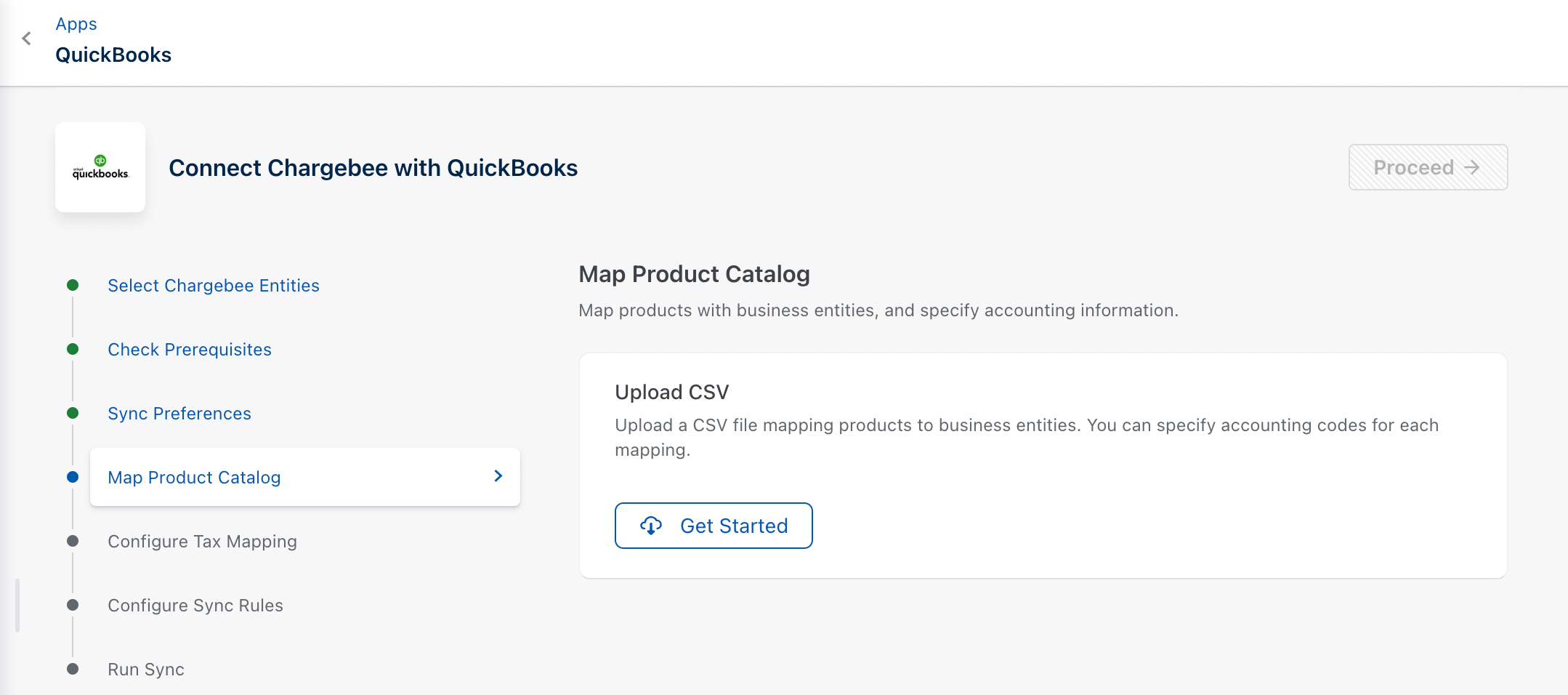Image resolution: width=1568 pixels, height=695 pixels.
Task: Click the blue dot beside Map Product Catalog
Action: click(x=73, y=477)
